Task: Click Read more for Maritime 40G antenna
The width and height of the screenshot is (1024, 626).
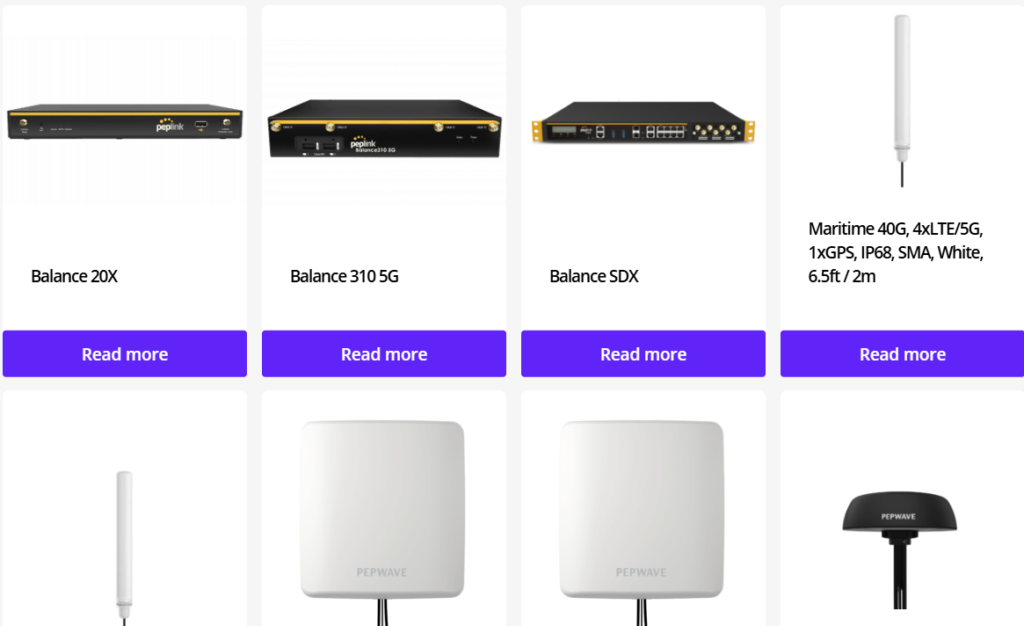Action: 902,354
